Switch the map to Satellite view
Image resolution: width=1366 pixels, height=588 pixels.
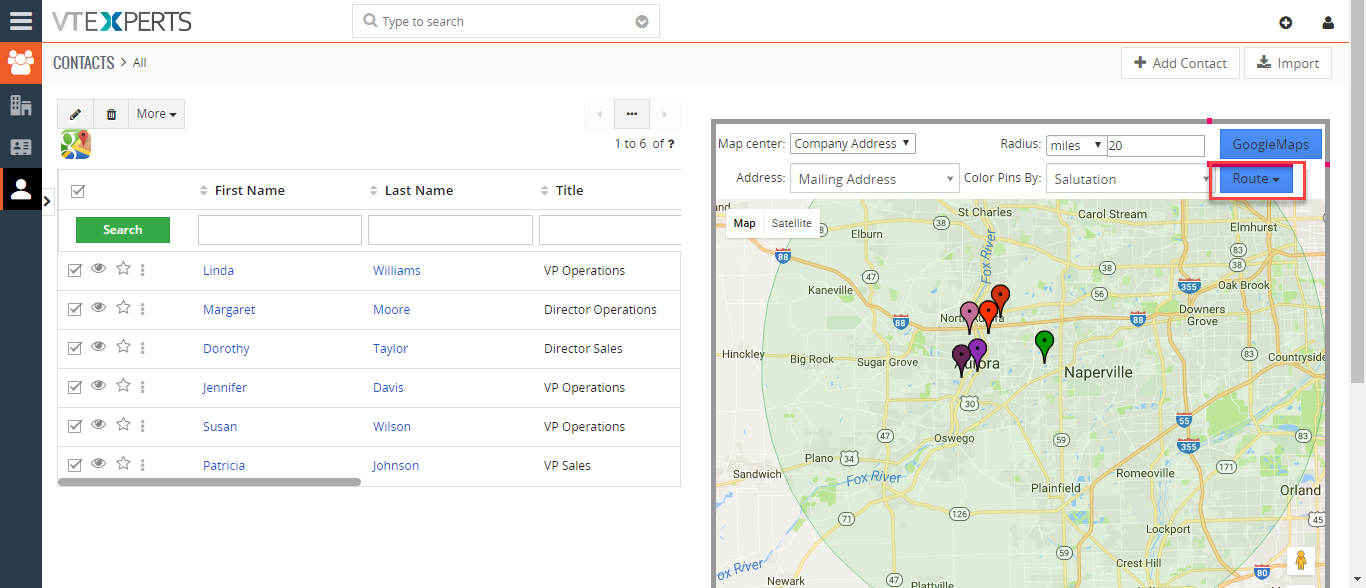tap(791, 223)
